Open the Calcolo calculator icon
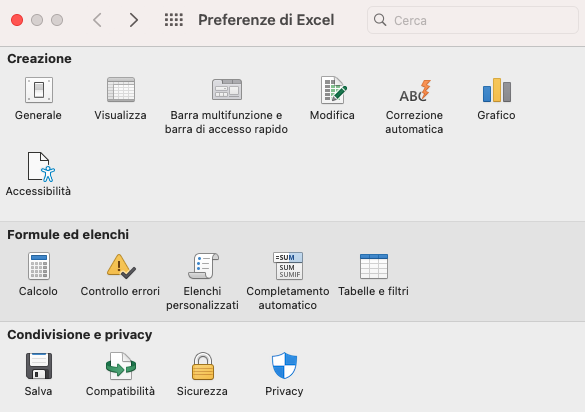 [39, 266]
